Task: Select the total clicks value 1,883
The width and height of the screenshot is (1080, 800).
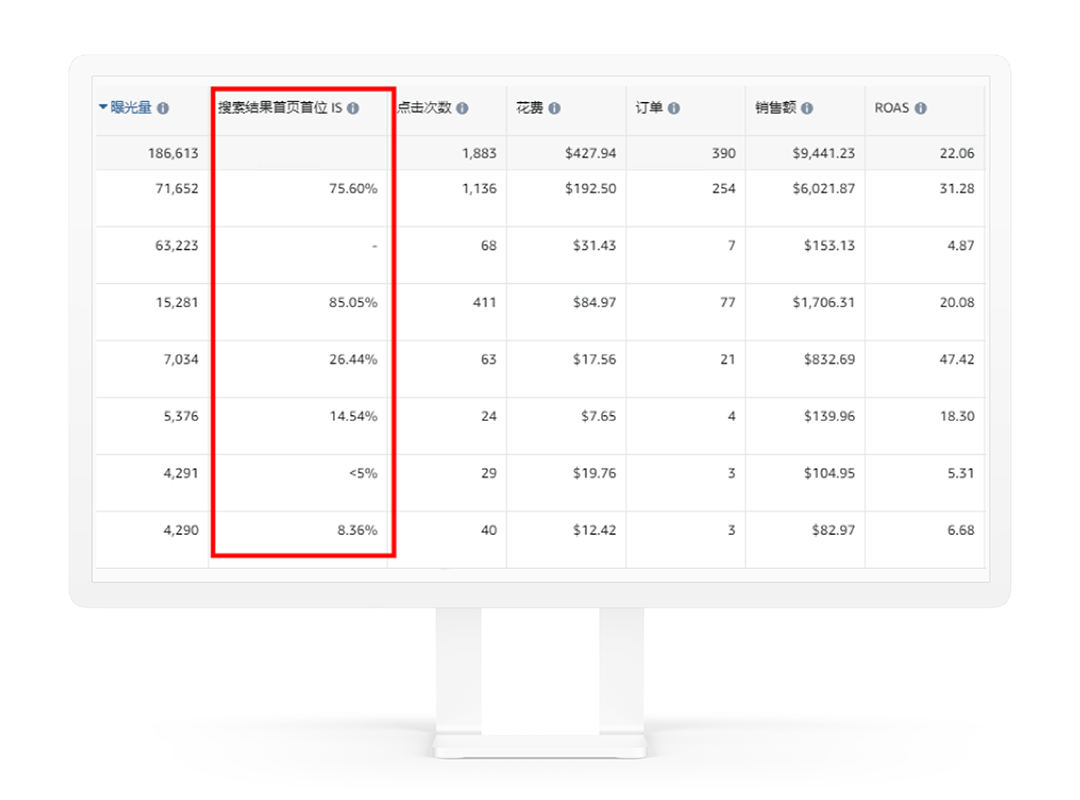Action: (479, 153)
